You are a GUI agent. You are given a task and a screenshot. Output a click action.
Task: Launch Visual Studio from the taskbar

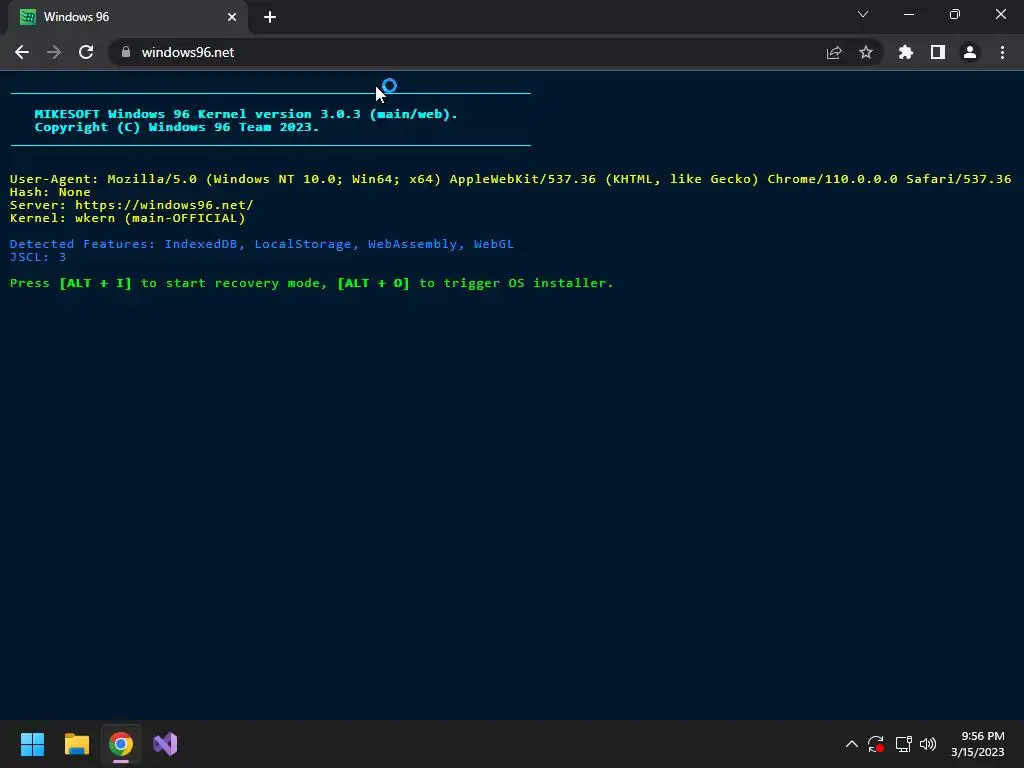(x=165, y=744)
